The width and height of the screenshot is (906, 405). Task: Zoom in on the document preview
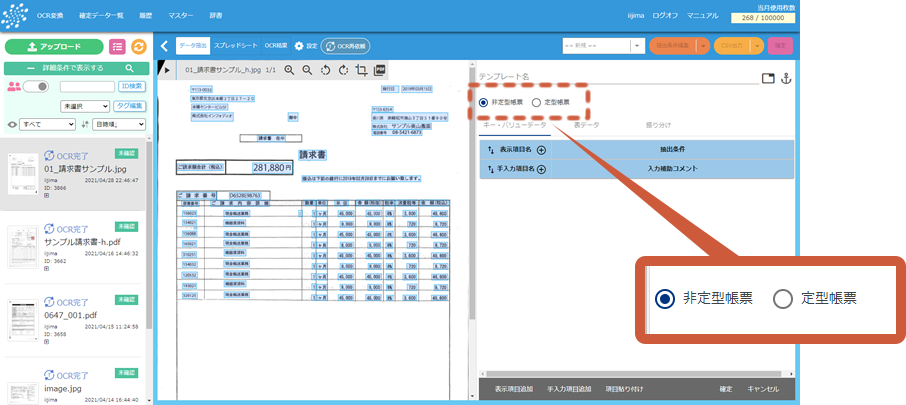[x=289, y=70]
